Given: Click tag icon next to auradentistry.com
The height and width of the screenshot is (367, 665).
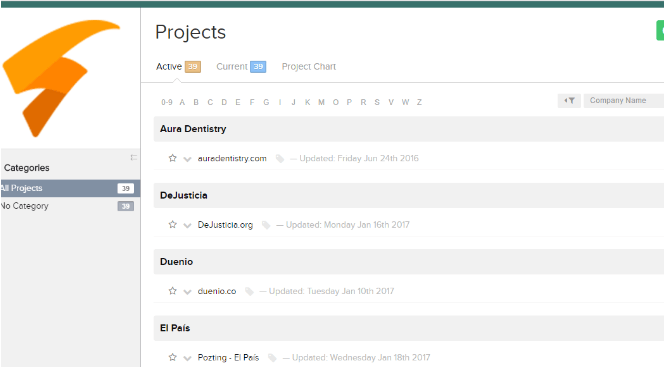Looking at the screenshot, I should 280,159.
